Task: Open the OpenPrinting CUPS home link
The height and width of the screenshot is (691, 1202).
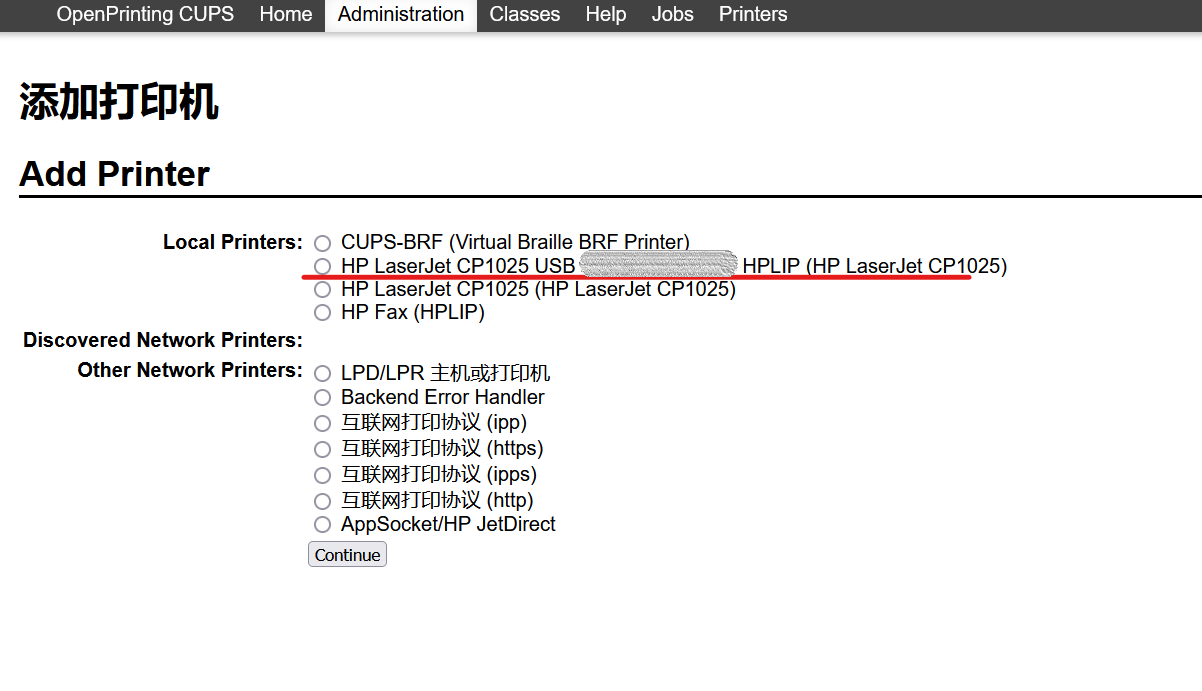Action: point(145,14)
